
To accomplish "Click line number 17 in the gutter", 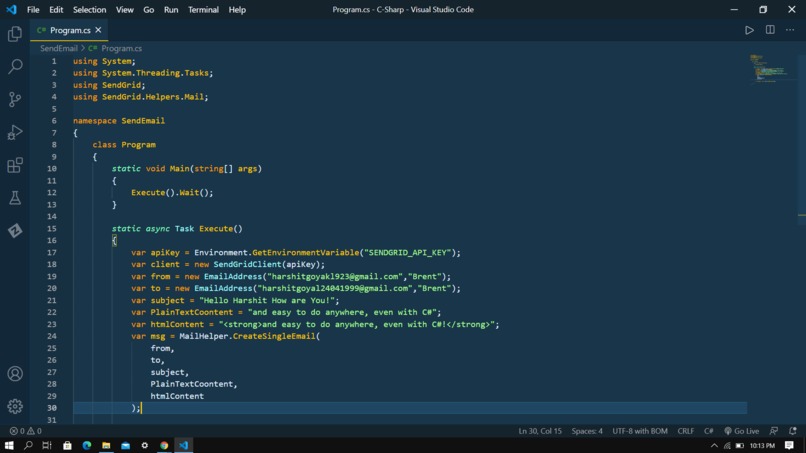I will pos(51,252).
